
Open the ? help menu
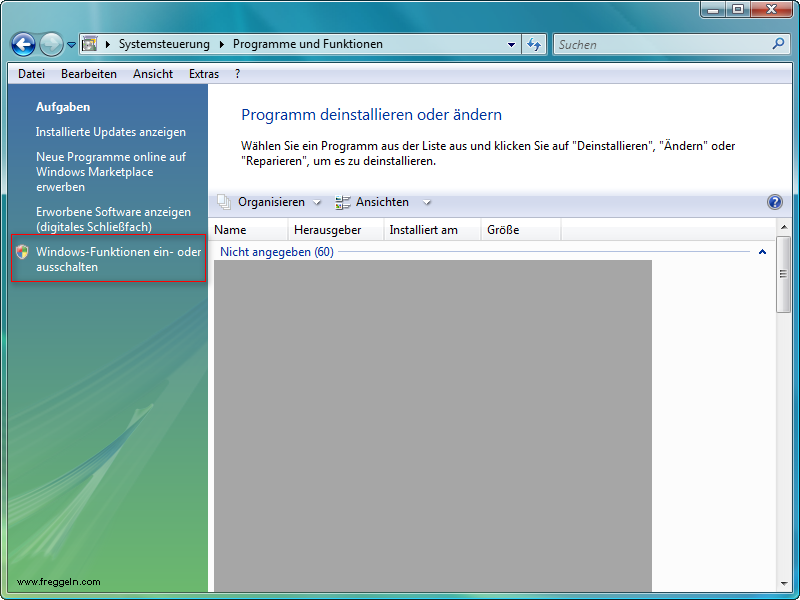coord(237,74)
